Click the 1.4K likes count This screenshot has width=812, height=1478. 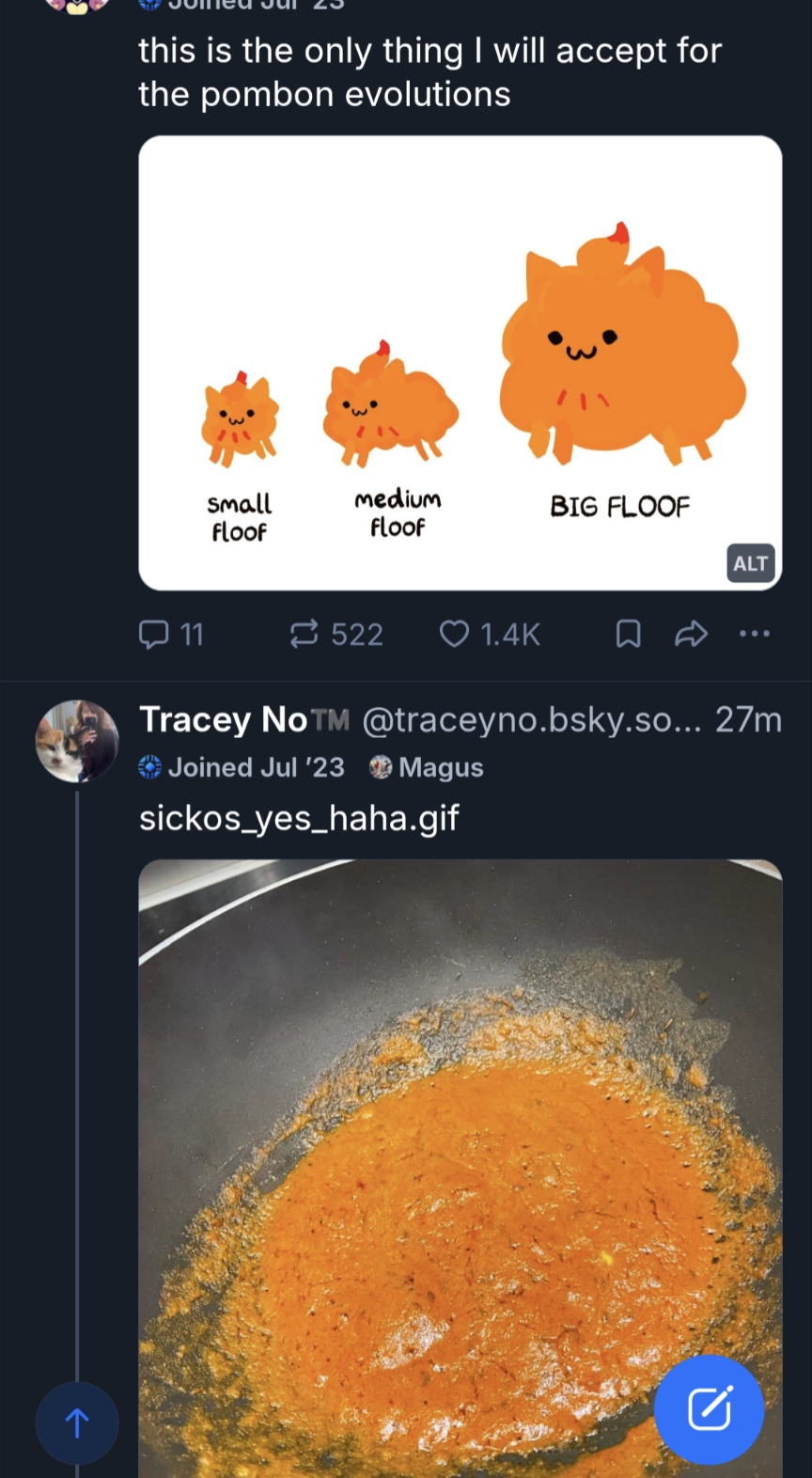509,635
